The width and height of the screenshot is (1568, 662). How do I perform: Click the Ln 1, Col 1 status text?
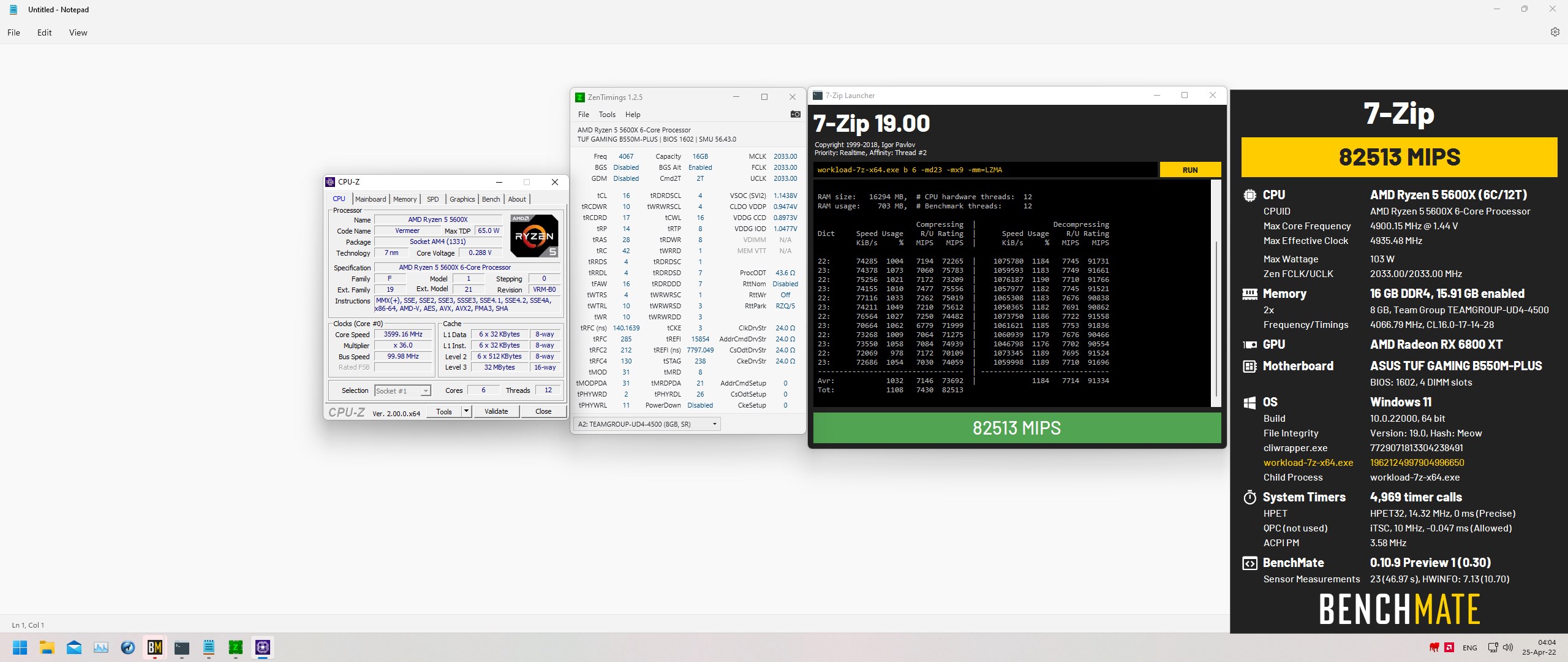[x=28, y=625]
